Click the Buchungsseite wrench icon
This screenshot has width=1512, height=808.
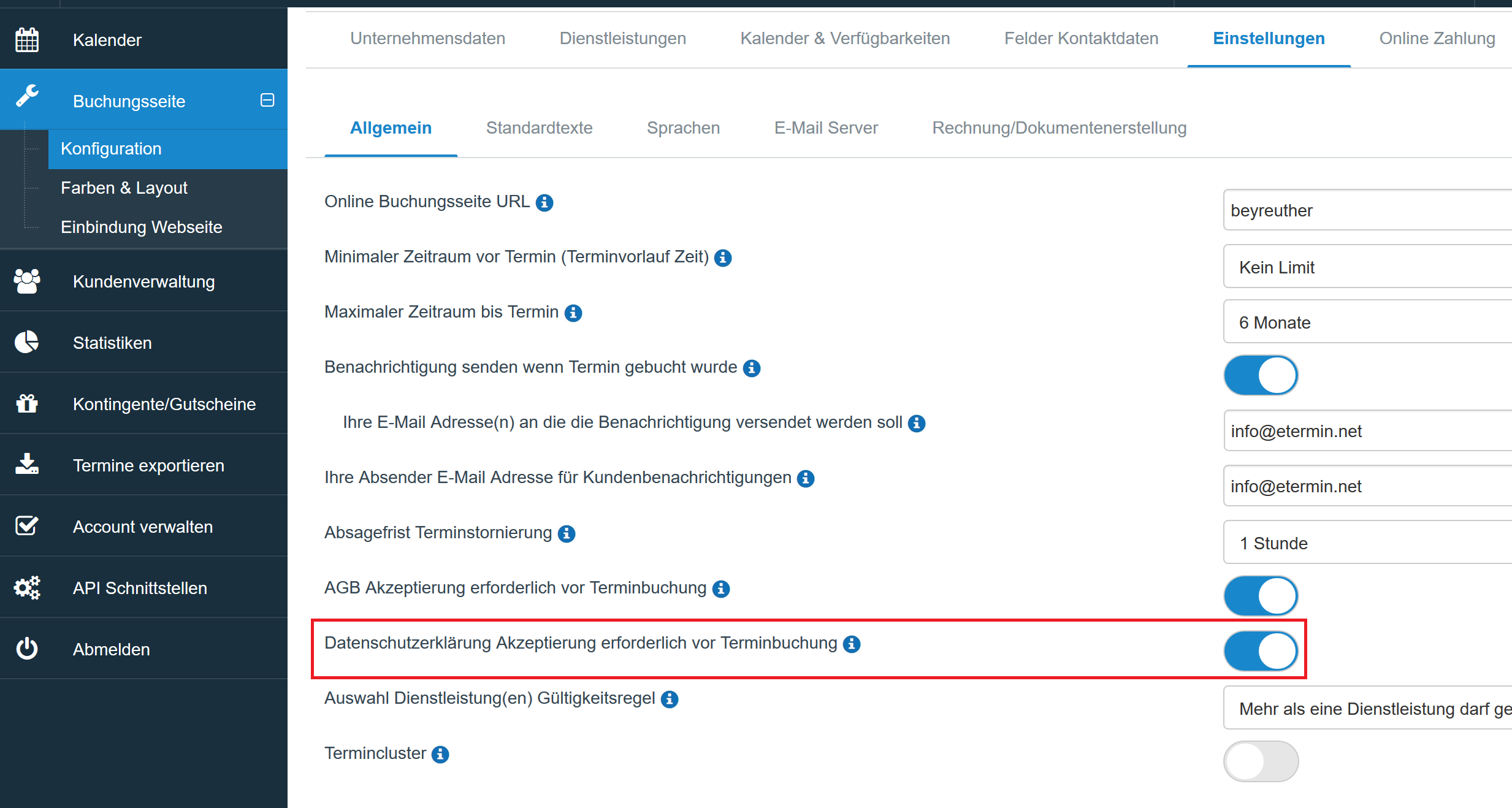coord(27,96)
